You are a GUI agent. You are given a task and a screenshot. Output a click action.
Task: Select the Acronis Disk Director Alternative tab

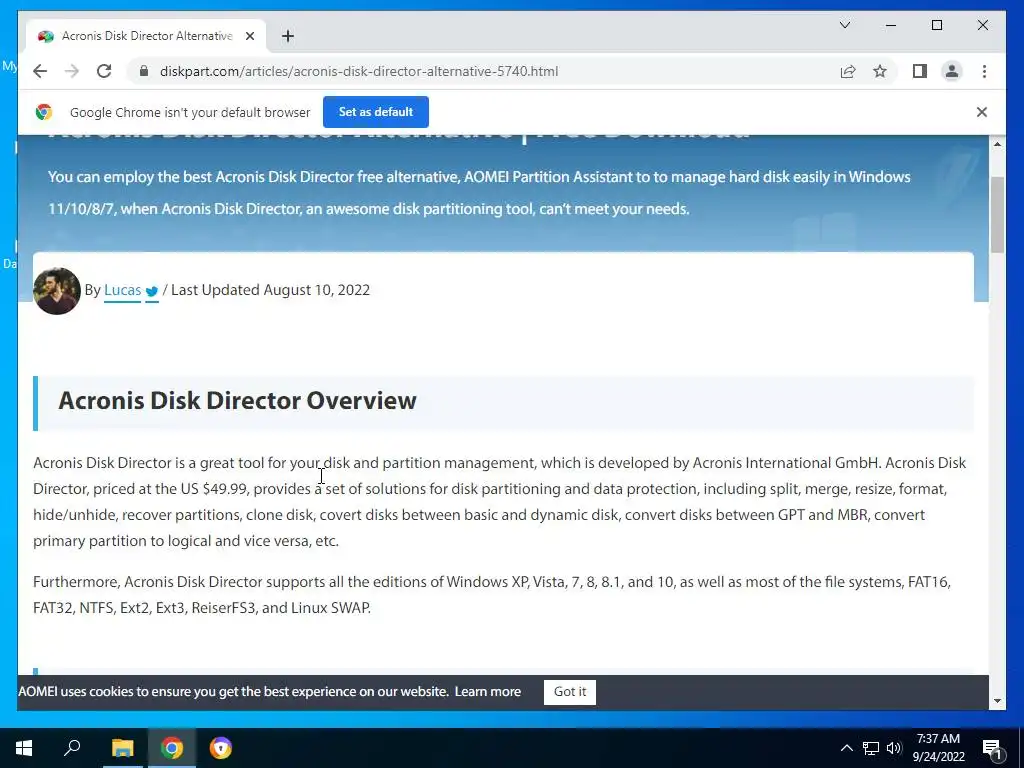click(146, 36)
